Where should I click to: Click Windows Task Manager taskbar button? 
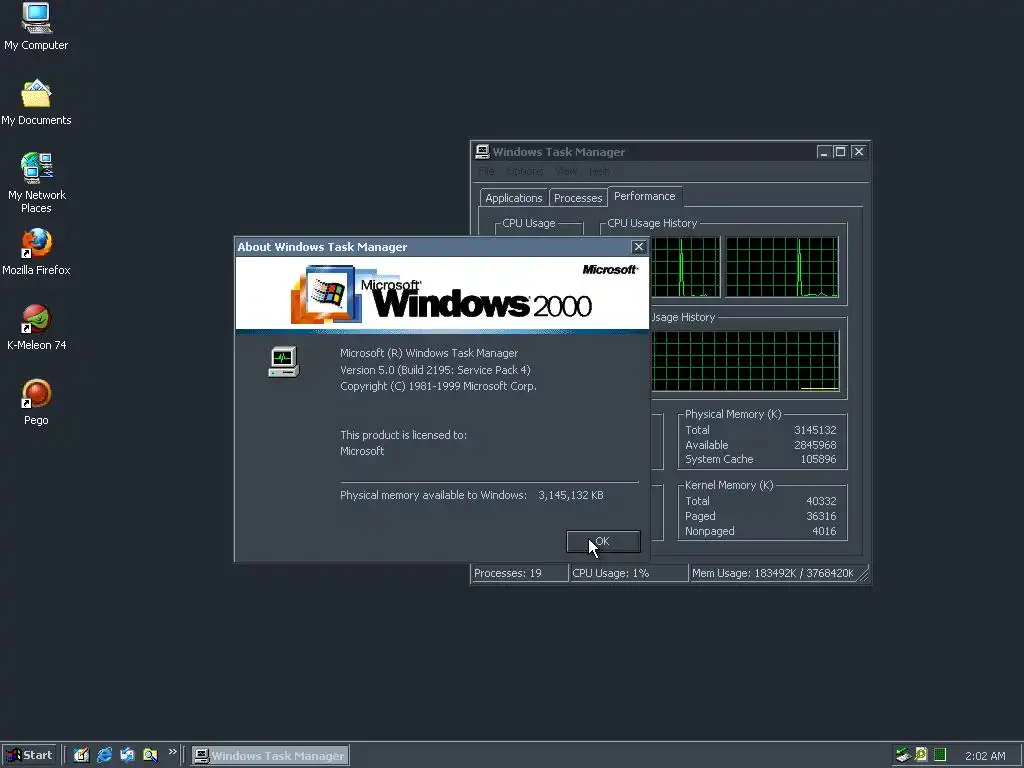pos(270,756)
